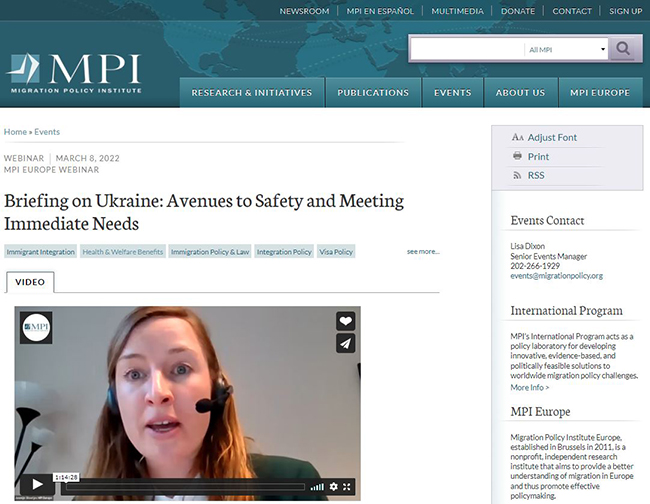Open video settings gear icon
The width and height of the screenshot is (650, 504).
click(x=334, y=487)
